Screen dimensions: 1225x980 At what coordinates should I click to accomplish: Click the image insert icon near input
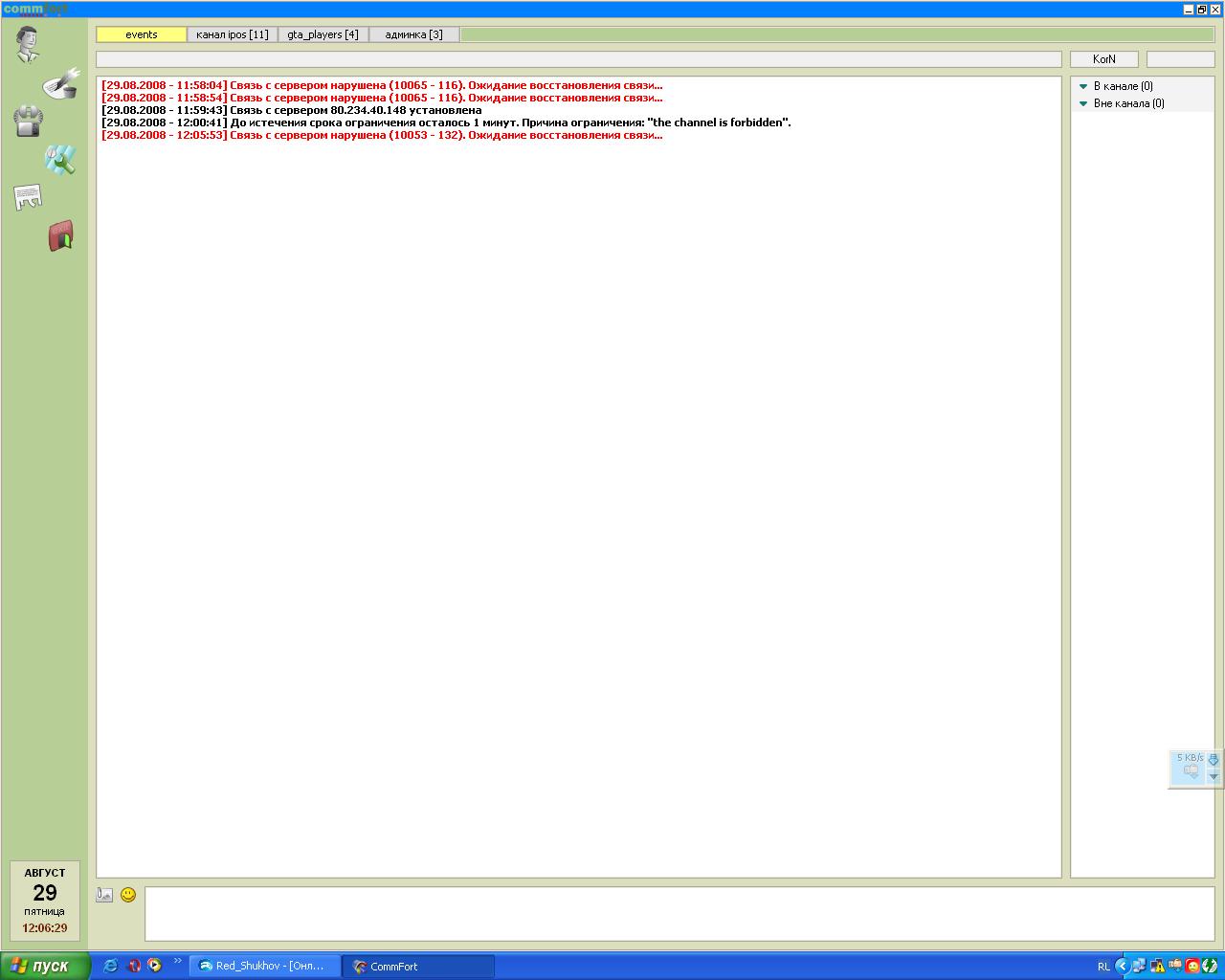[104, 895]
